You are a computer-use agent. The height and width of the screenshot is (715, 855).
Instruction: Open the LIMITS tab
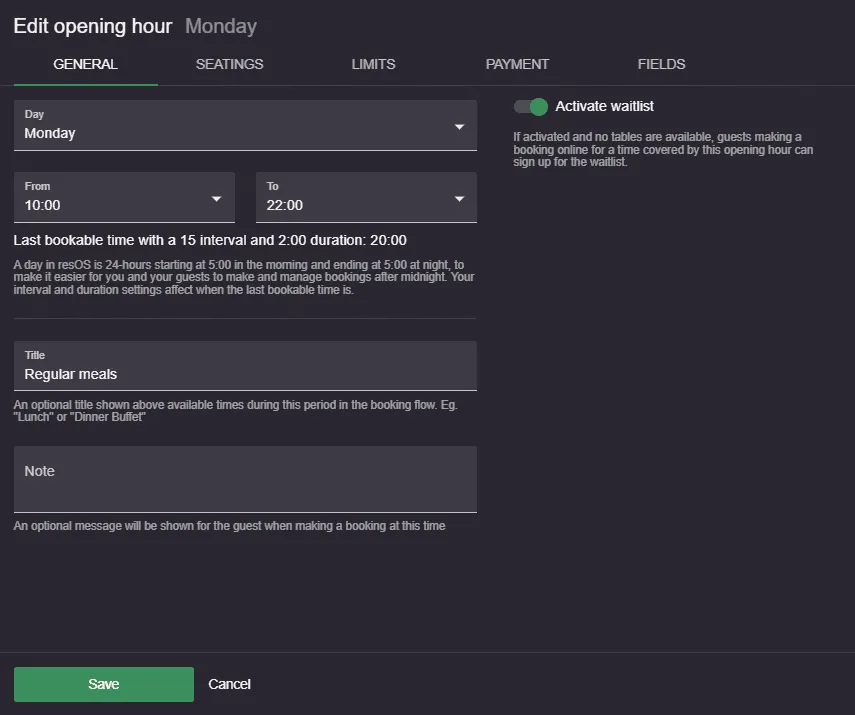tap(374, 64)
